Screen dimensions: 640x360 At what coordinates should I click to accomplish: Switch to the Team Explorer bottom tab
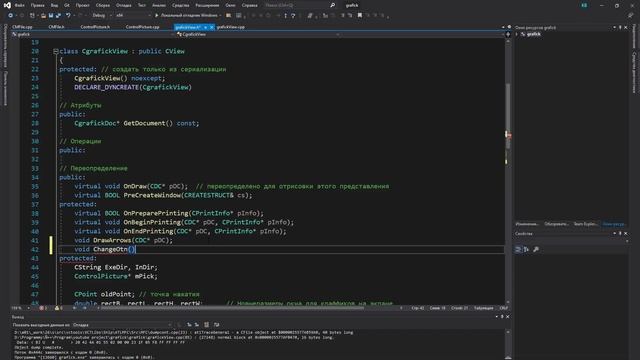[x=585, y=224]
